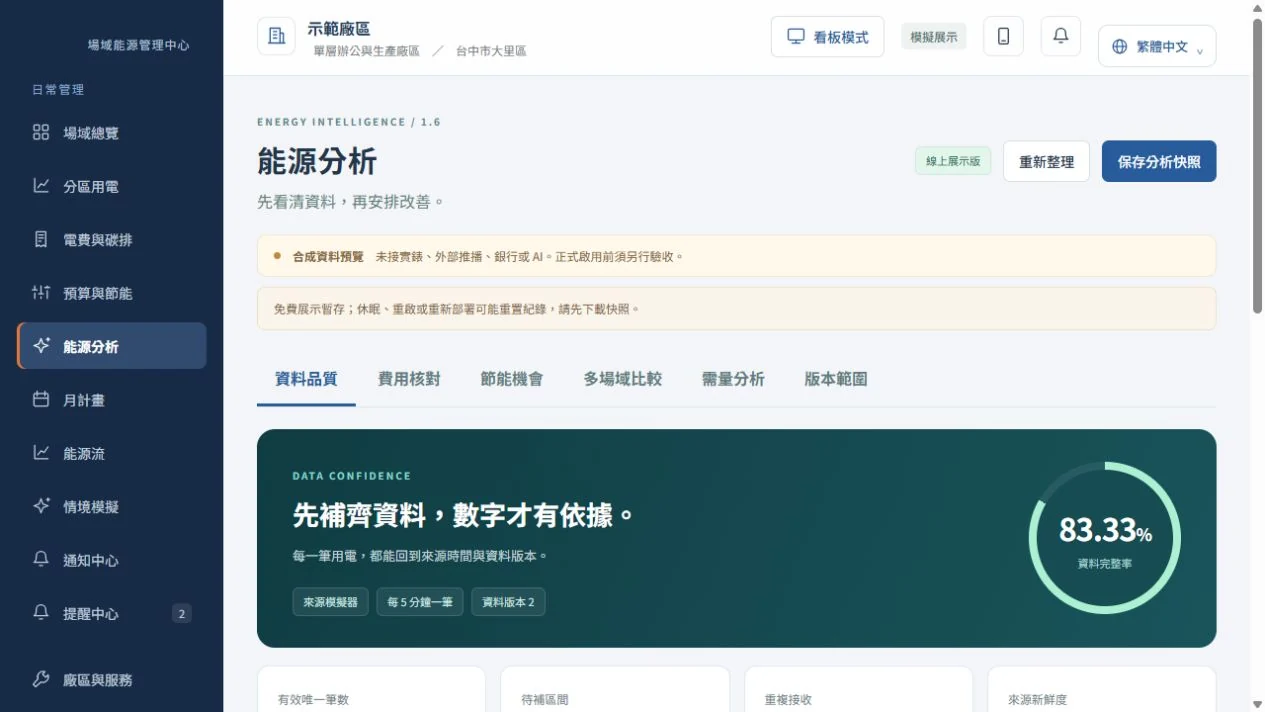
Task: Open the 節能機會 tab
Action: pos(512,379)
